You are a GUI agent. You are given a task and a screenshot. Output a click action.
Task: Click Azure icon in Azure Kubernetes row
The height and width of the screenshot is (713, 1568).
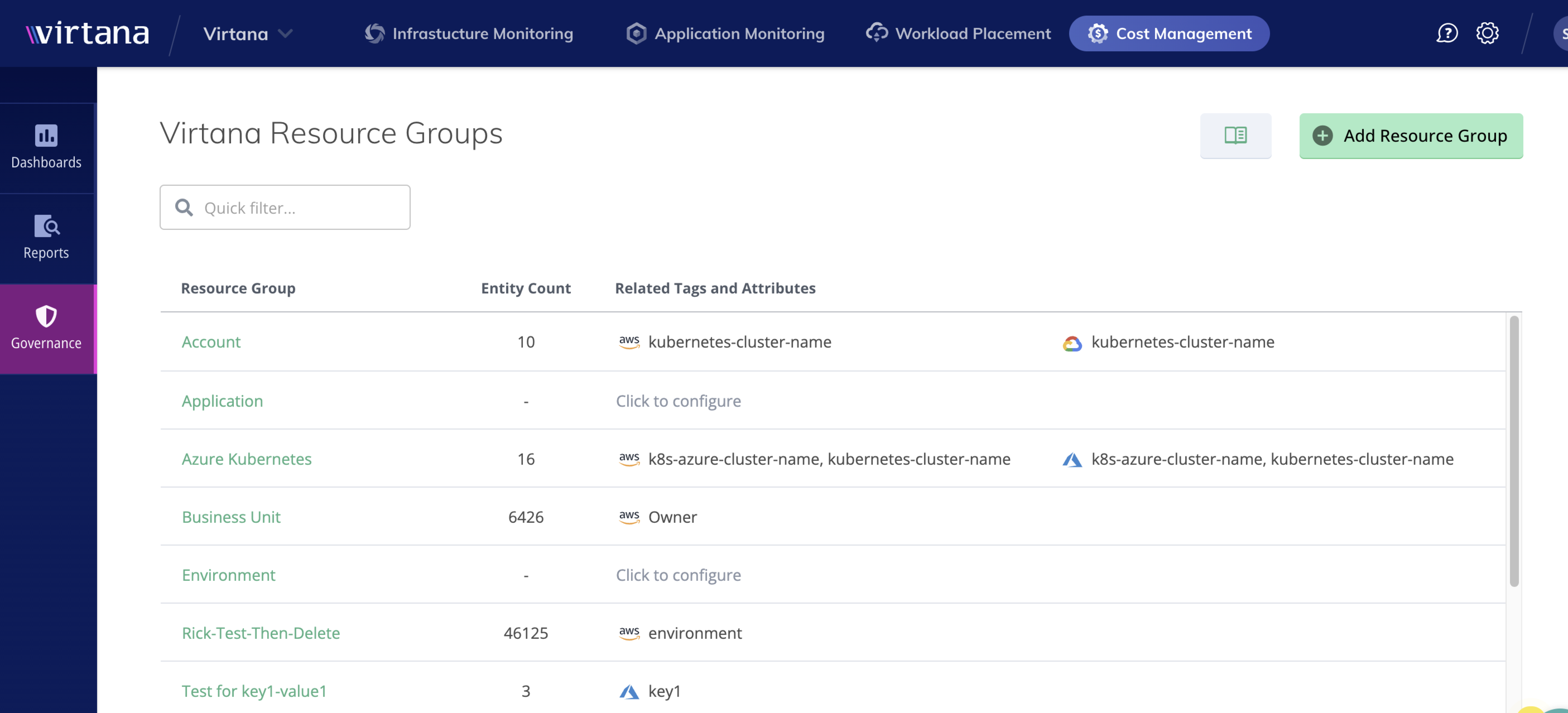coord(1072,459)
